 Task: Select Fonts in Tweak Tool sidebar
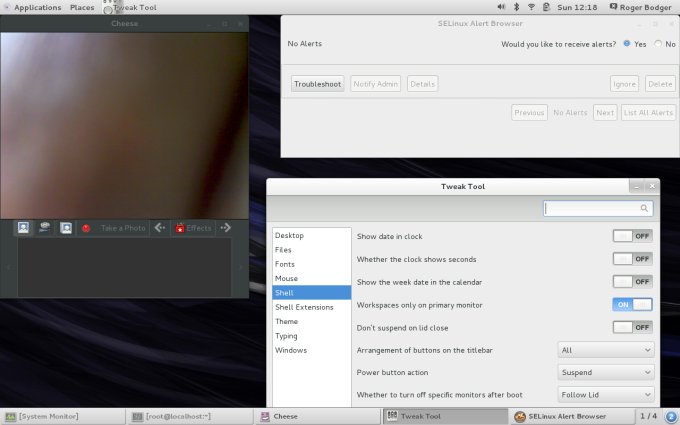click(285, 264)
